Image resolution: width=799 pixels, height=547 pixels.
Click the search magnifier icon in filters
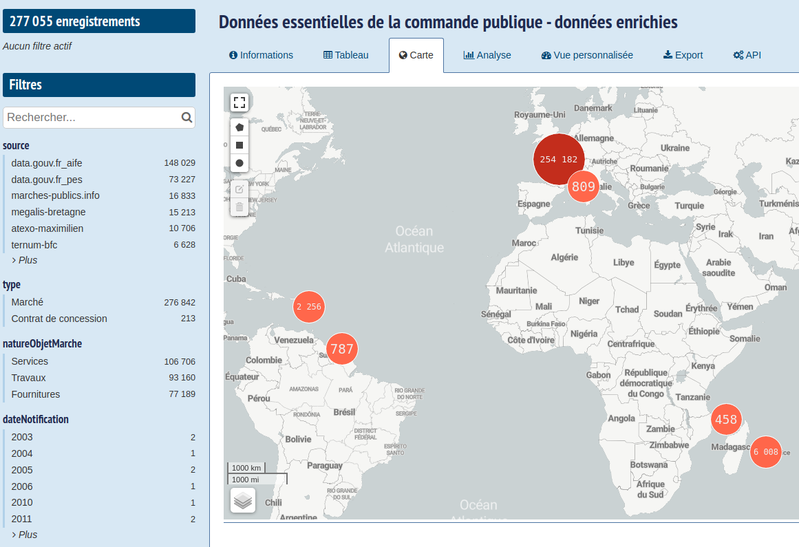(186, 118)
